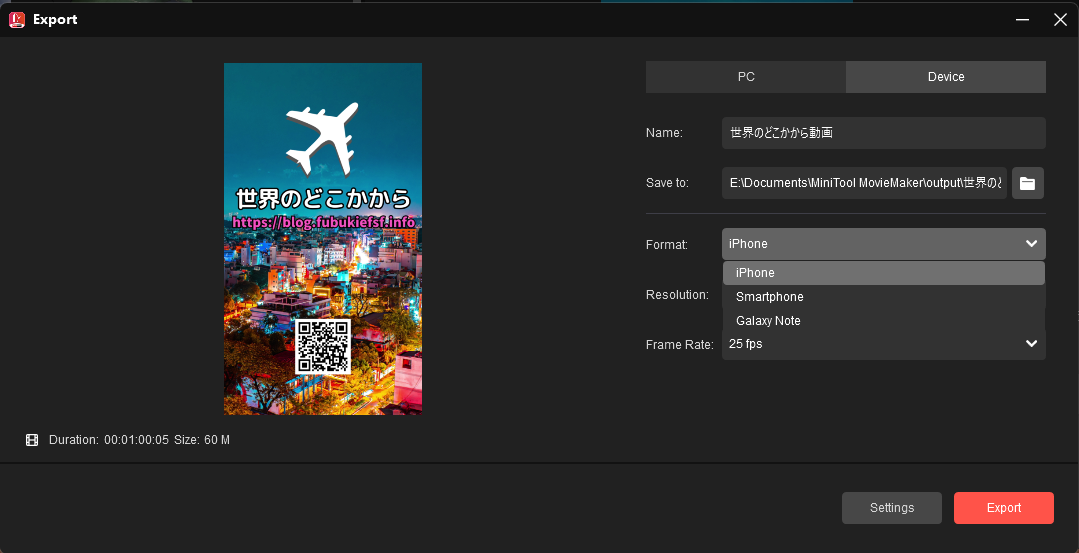Click the MiniTool MovieMaker app logo in title bar
Screen dimensions: 1079x553
[x=17, y=20]
